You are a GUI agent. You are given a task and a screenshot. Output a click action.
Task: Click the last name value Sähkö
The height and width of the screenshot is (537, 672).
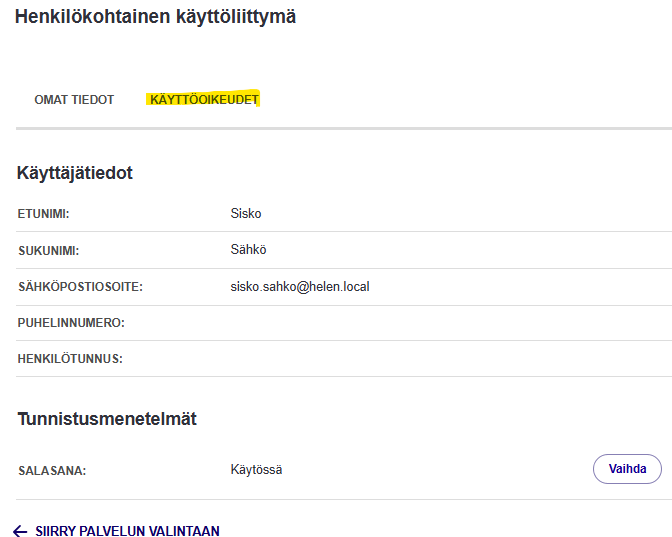tap(248, 250)
